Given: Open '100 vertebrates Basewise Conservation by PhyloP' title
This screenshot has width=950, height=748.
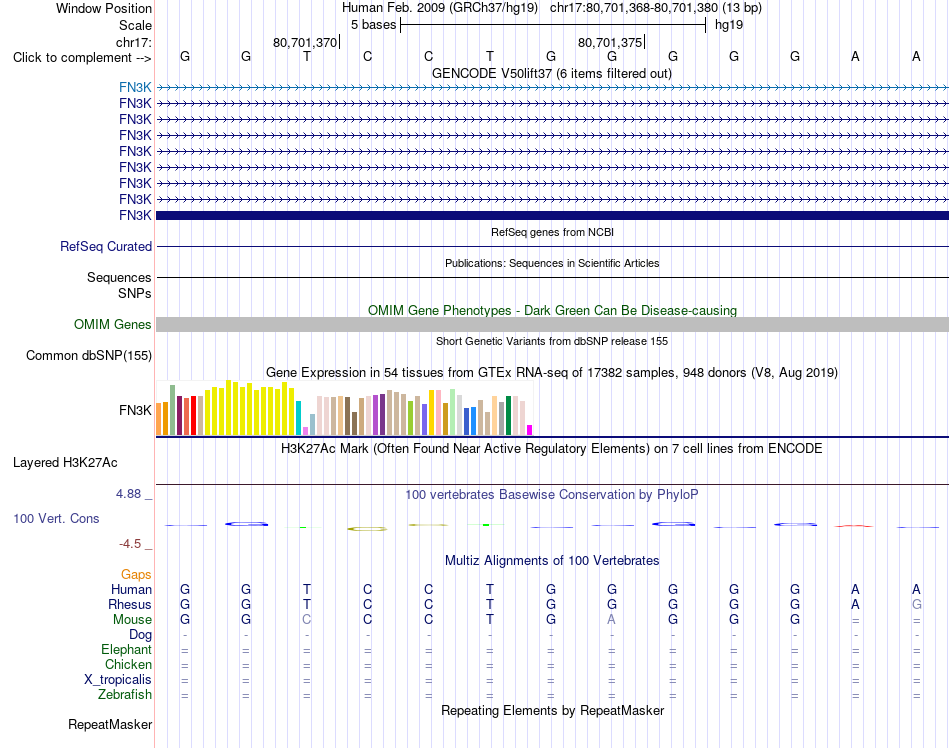Looking at the screenshot, I should tap(552, 495).
